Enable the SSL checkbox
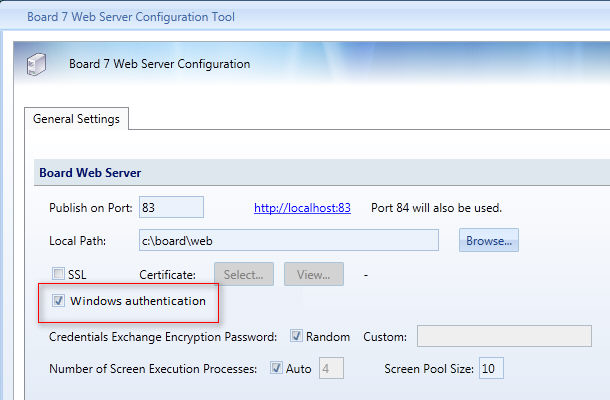 click(x=58, y=274)
